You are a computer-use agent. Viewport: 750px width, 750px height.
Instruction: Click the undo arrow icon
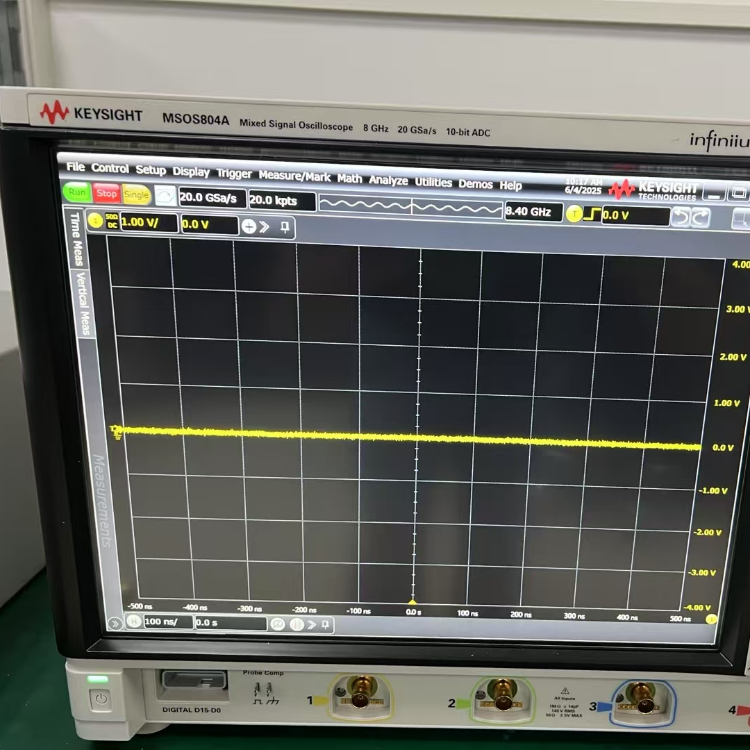[681, 217]
